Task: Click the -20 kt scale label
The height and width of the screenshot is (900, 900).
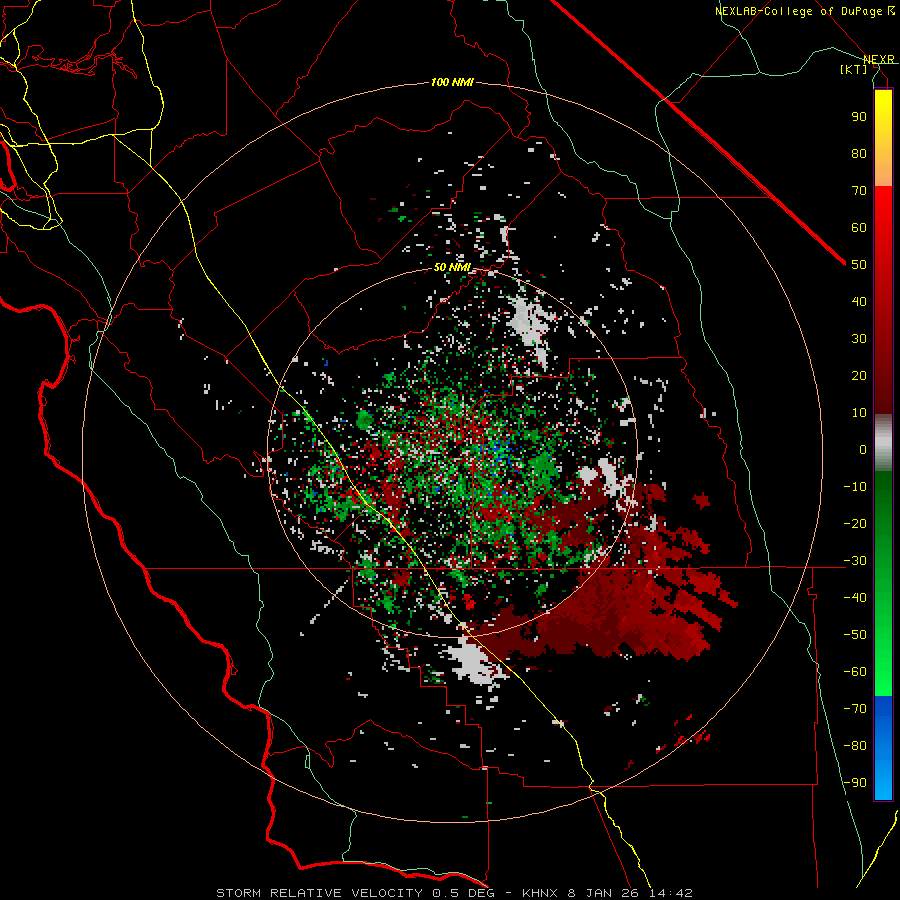Action: pyautogui.click(x=855, y=523)
